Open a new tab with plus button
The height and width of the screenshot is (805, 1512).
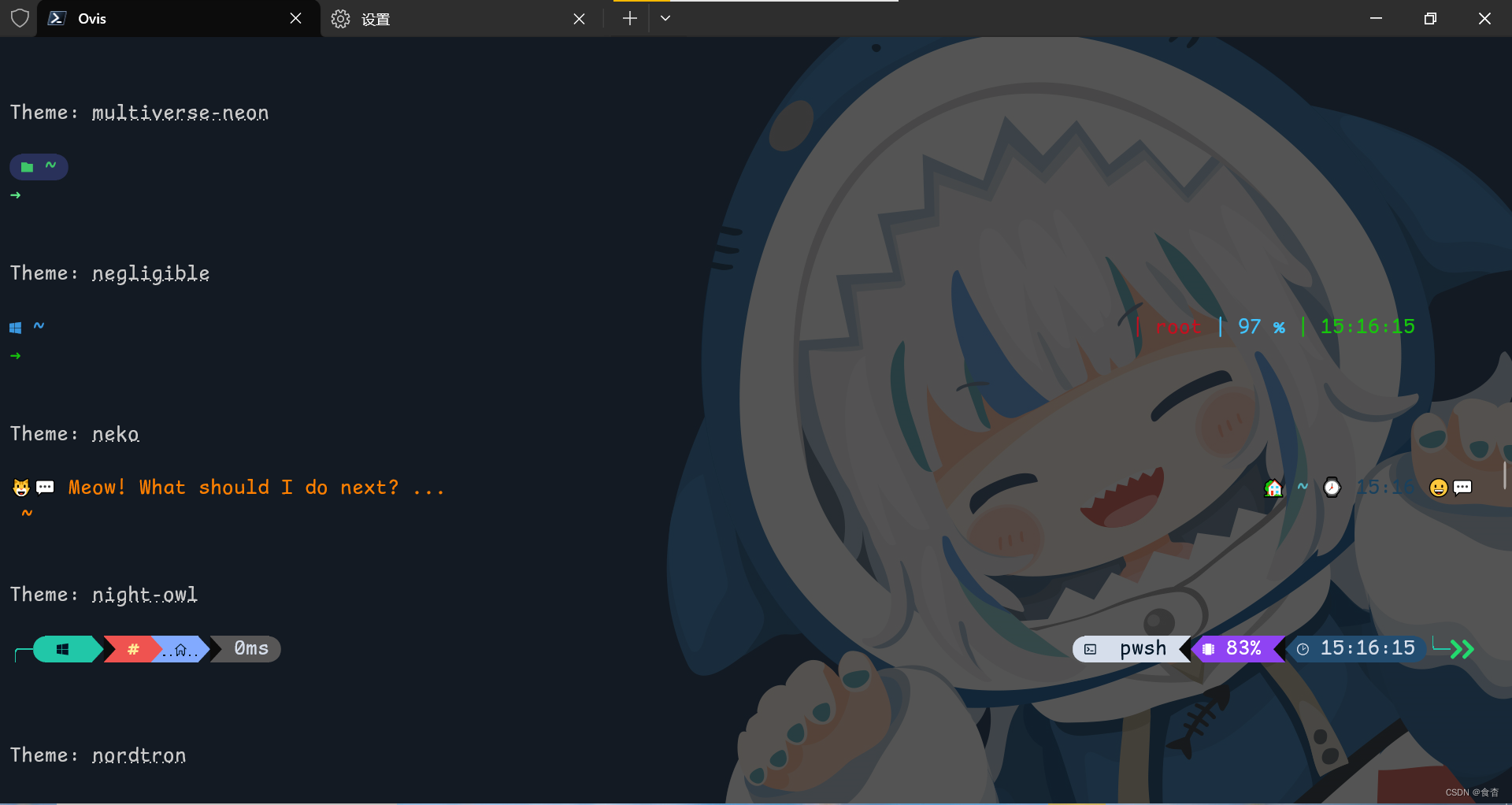pyautogui.click(x=629, y=18)
